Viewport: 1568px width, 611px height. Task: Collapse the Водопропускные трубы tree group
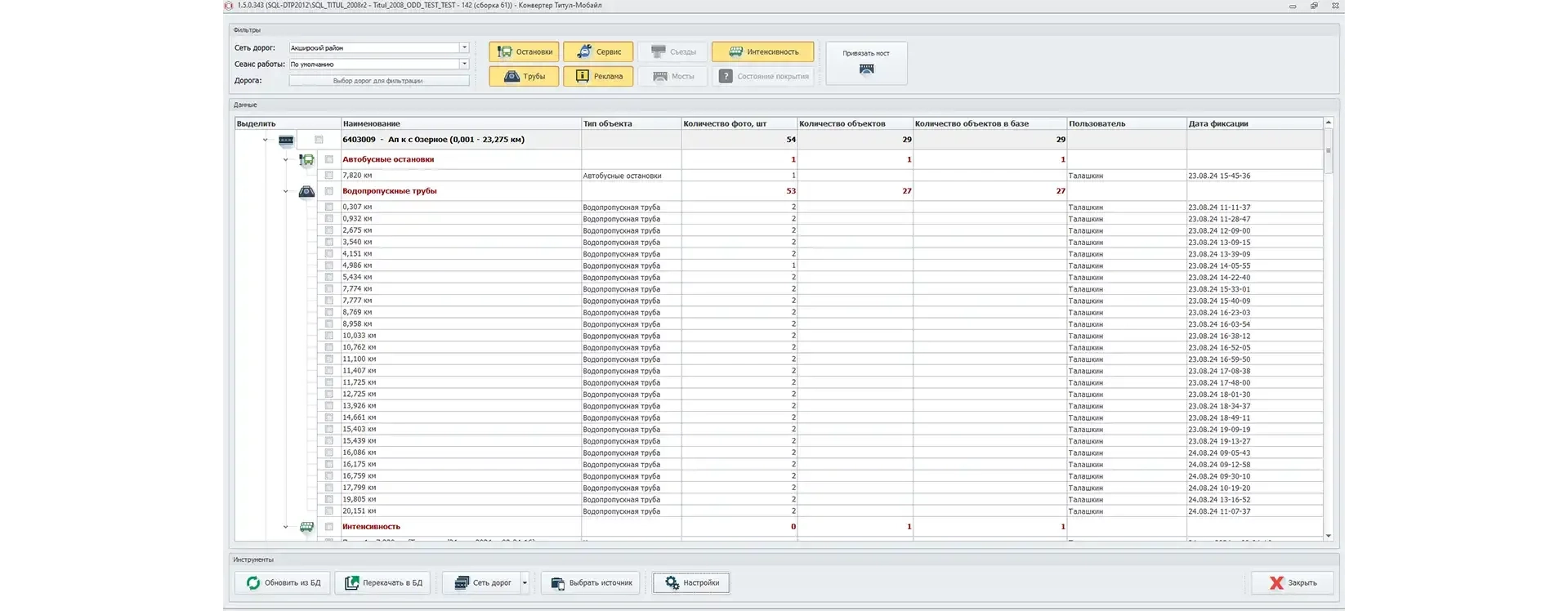pos(285,191)
